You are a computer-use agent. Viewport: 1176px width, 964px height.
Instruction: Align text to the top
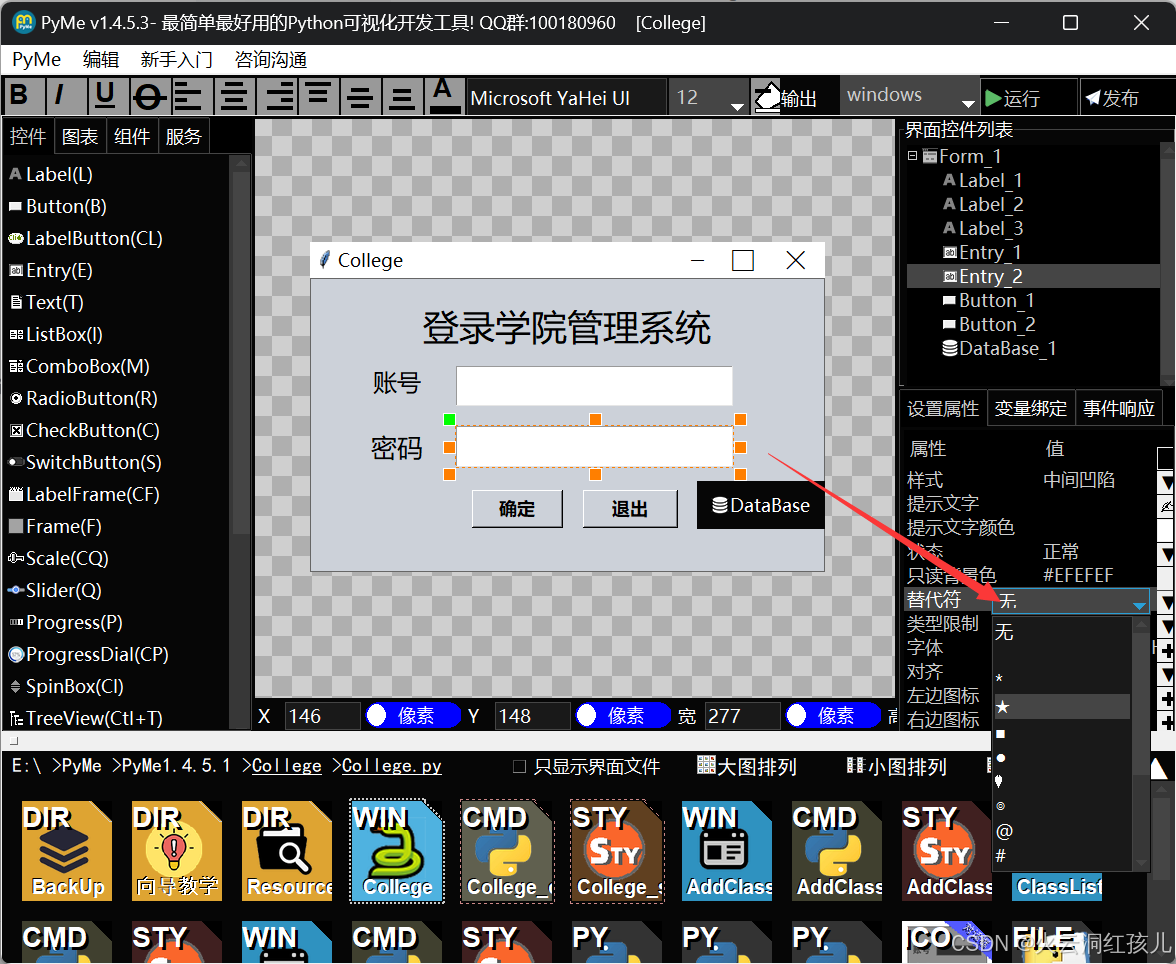pyautogui.click(x=318, y=96)
